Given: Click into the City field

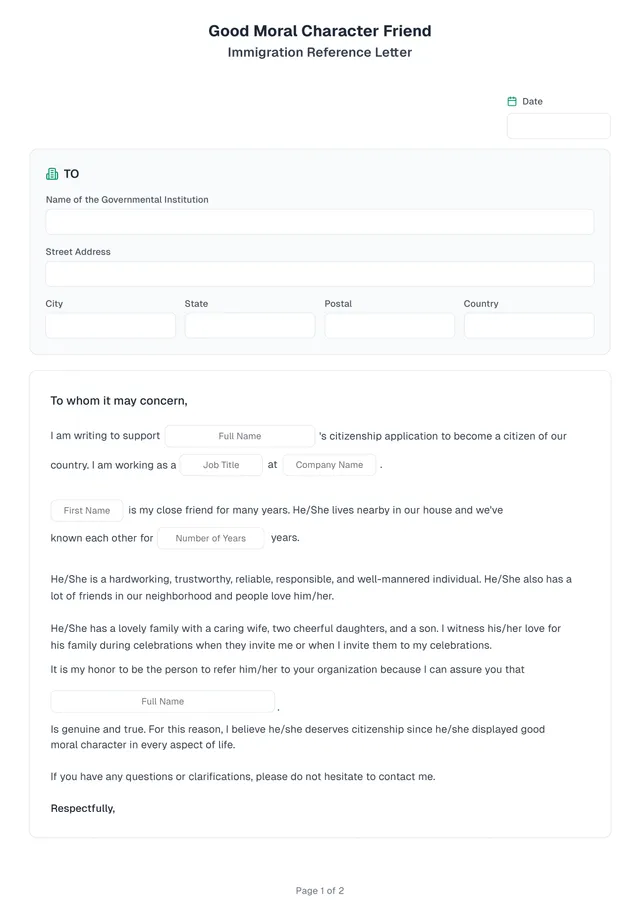Looking at the screenshot, I should click(110, 326).
